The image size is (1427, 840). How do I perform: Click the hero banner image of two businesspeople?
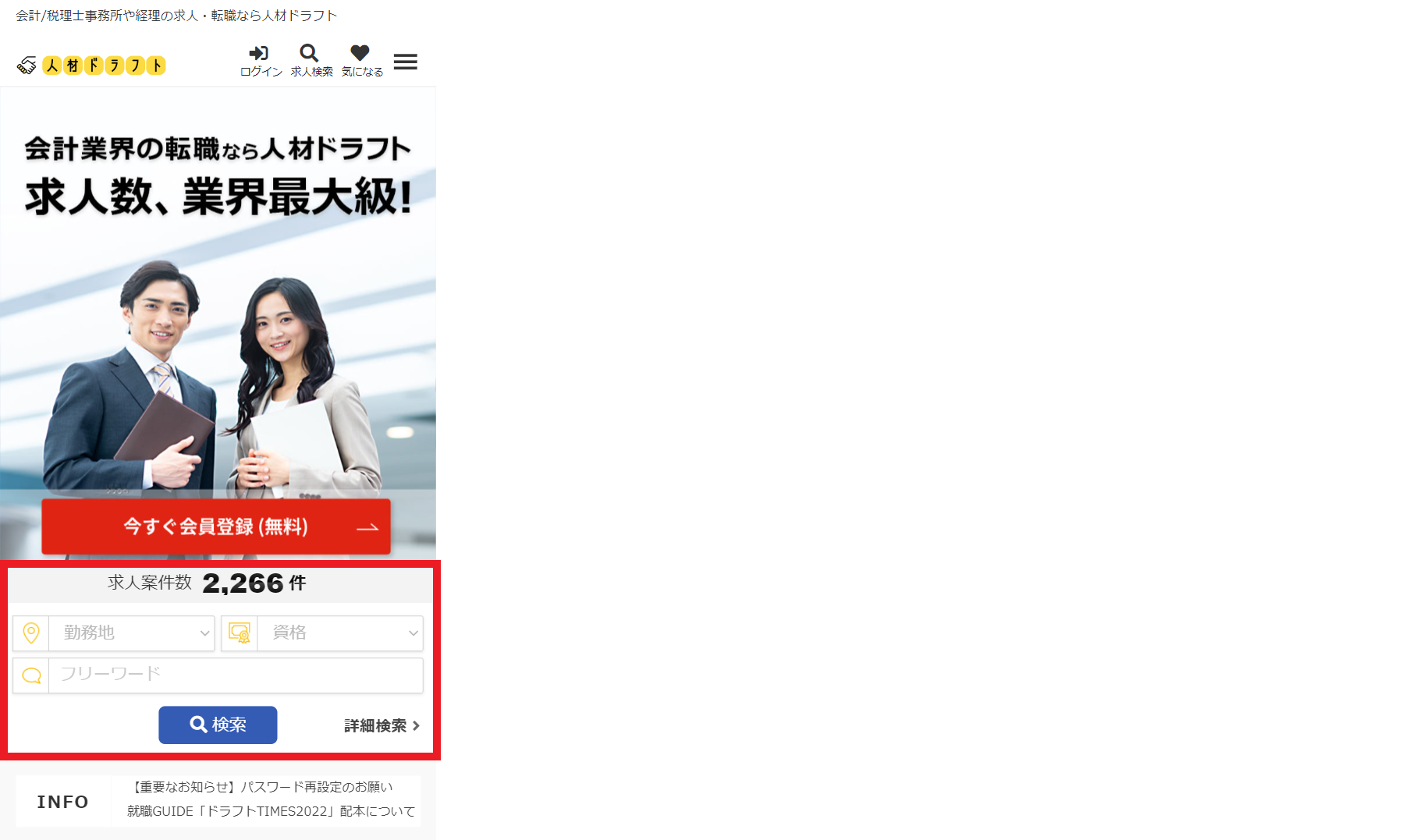[218, 323]
